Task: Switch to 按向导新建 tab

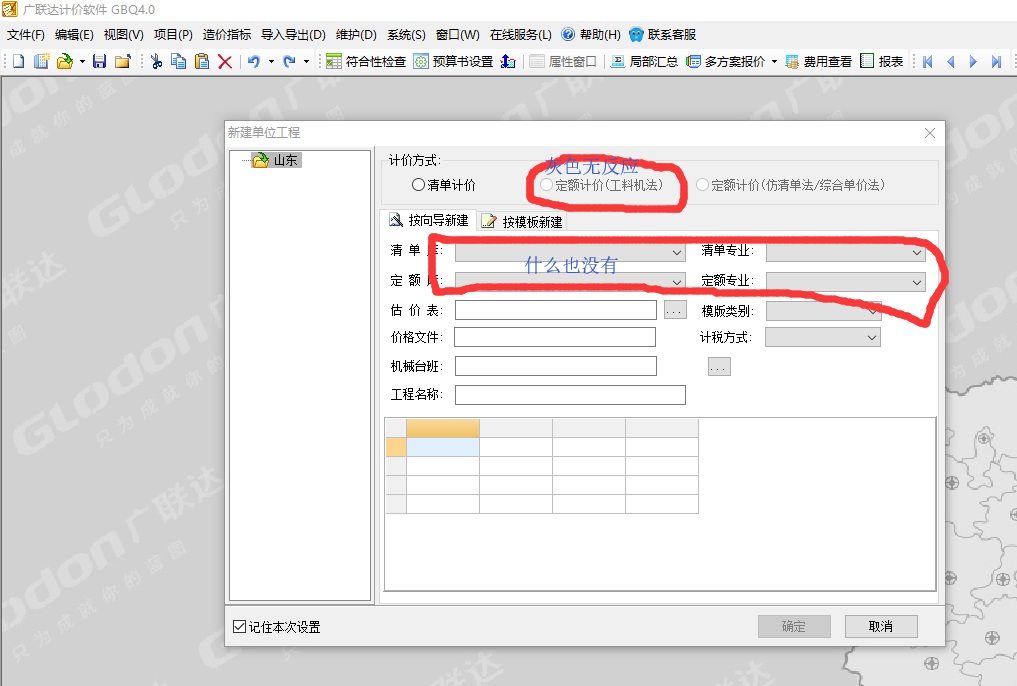Action: 429,220
